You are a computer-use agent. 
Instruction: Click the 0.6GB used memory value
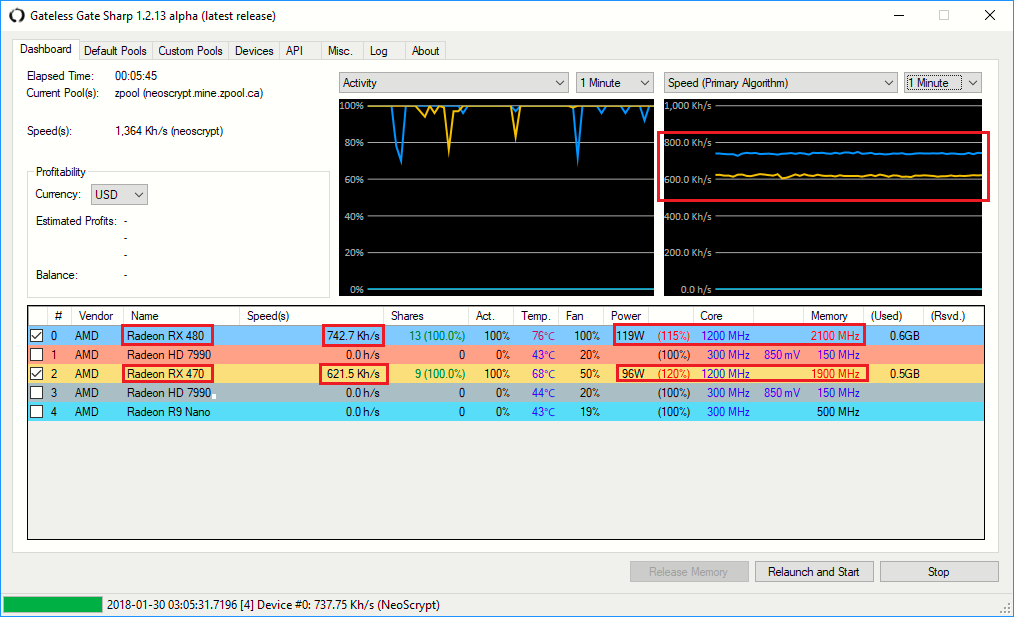pos(904,336)
